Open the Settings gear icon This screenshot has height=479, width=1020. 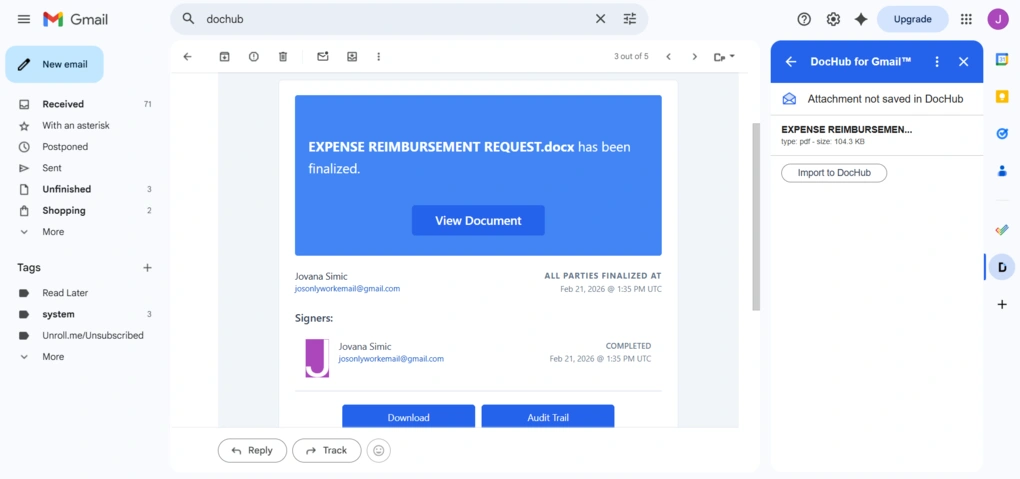click(x=833, y=20)
